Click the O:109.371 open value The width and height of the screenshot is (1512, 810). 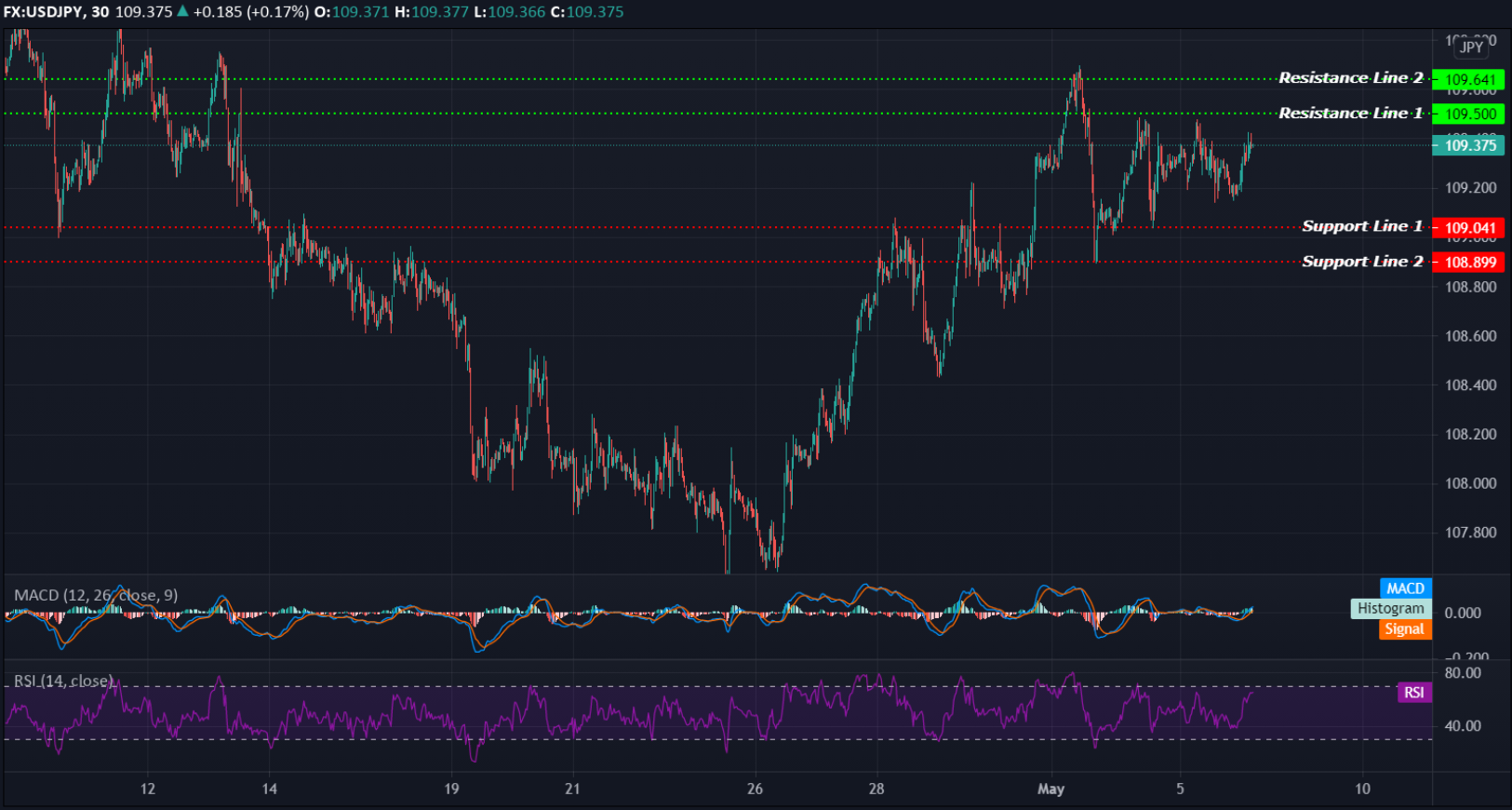coord(351,12)
